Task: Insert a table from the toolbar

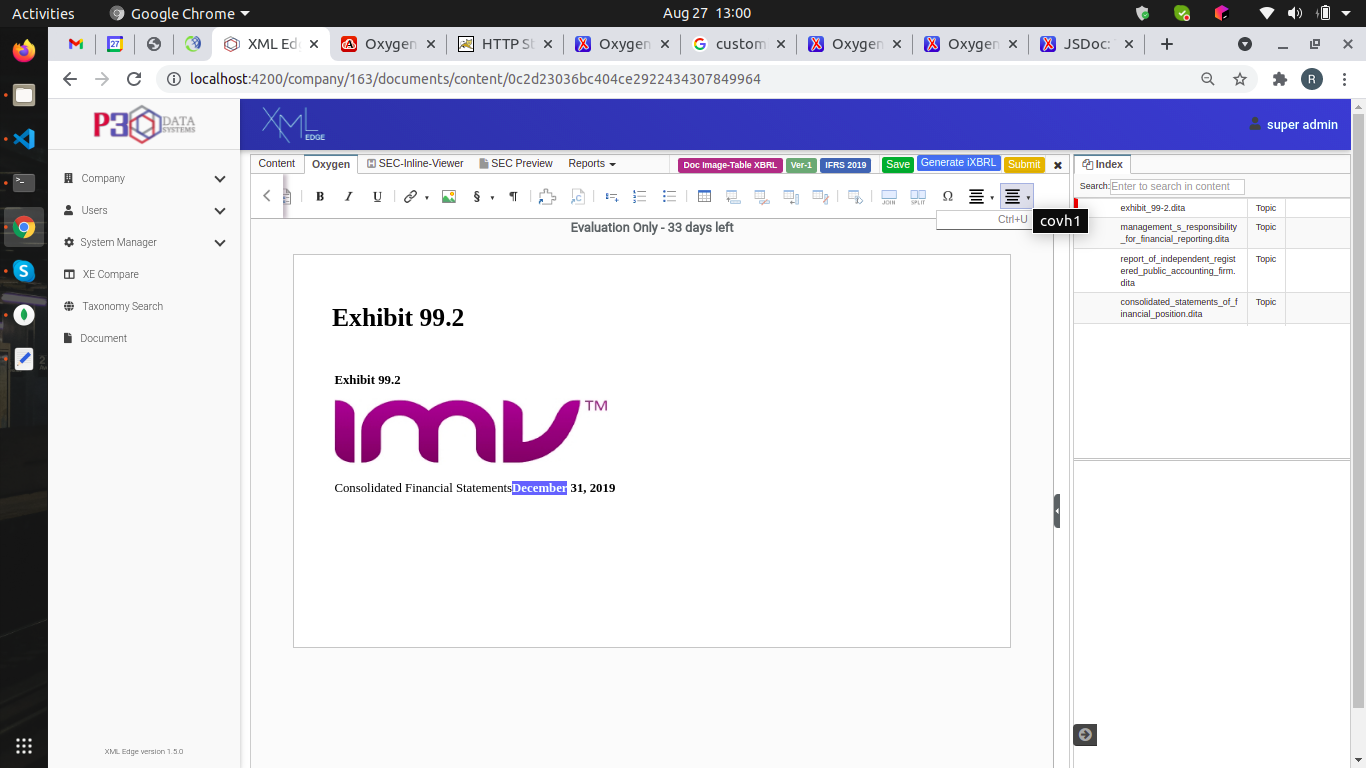Action: 704,197
